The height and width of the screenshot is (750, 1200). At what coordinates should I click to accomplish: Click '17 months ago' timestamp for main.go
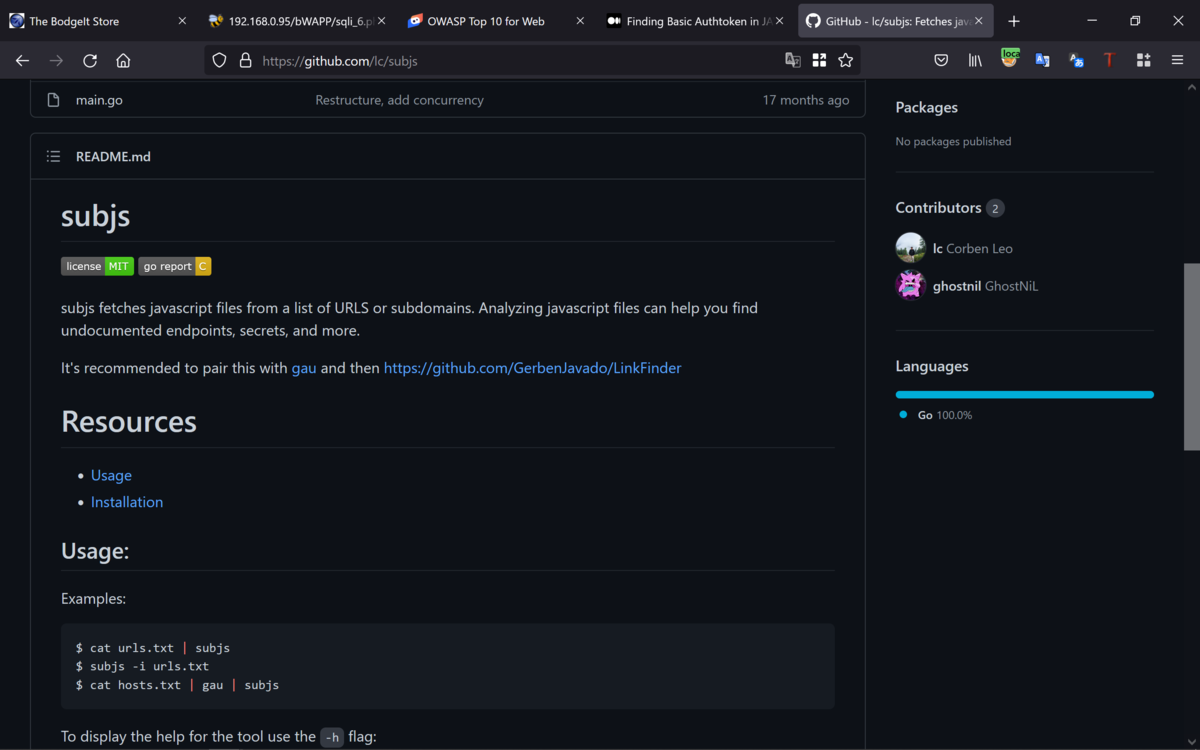[x=806, y=100]
